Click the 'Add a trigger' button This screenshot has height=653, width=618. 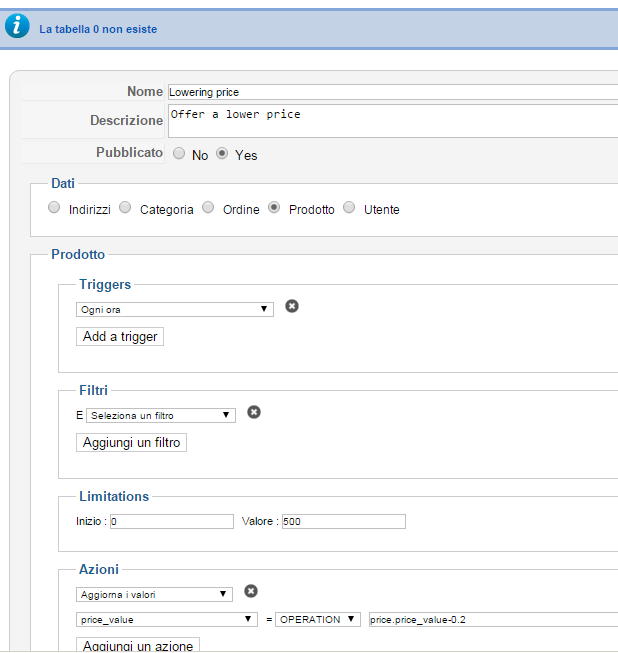[x=120, y=336]
